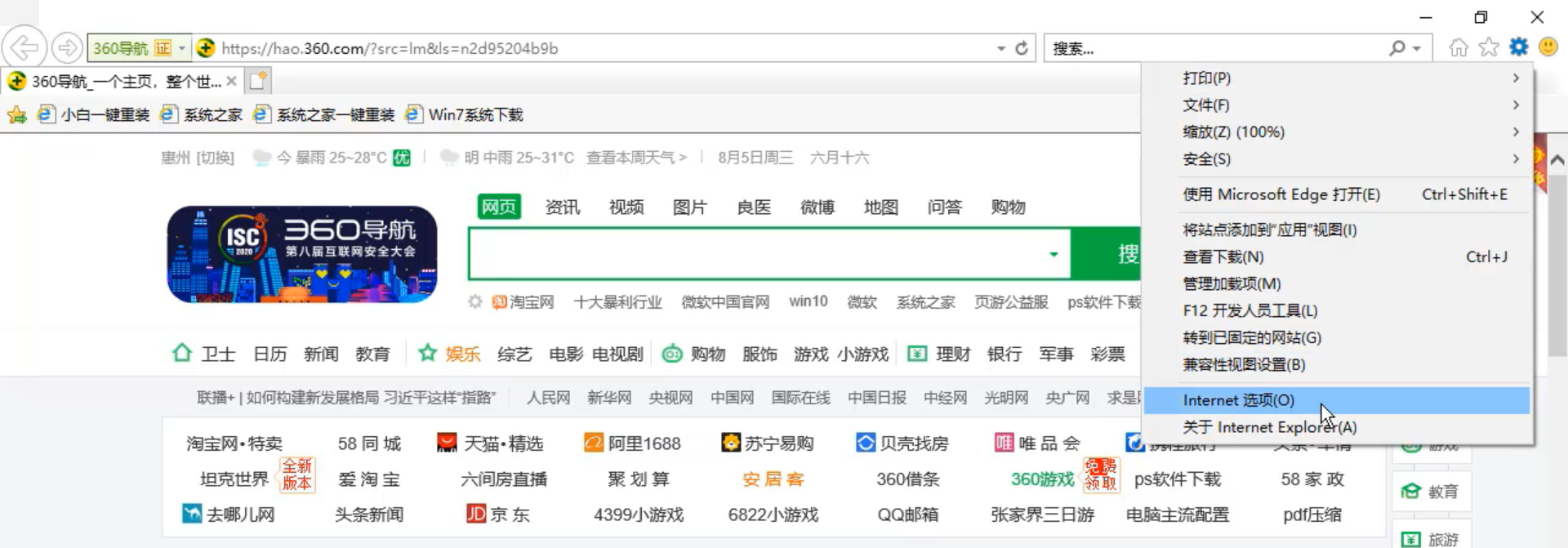Click the browser Forward arrow button
The height and width of the screenshot is (548, 1568).
click(68, 48)
